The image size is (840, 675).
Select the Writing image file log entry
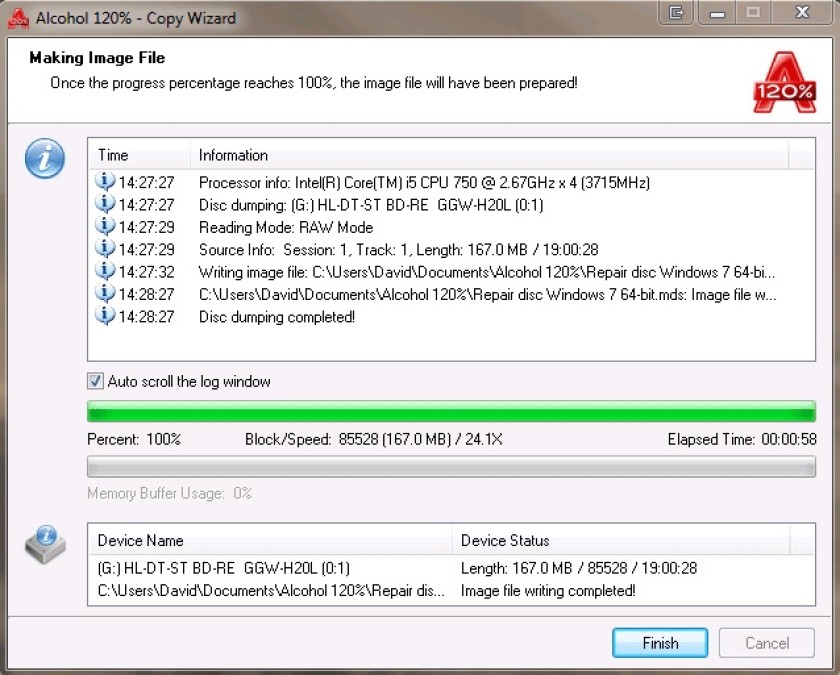coord(451,272)
